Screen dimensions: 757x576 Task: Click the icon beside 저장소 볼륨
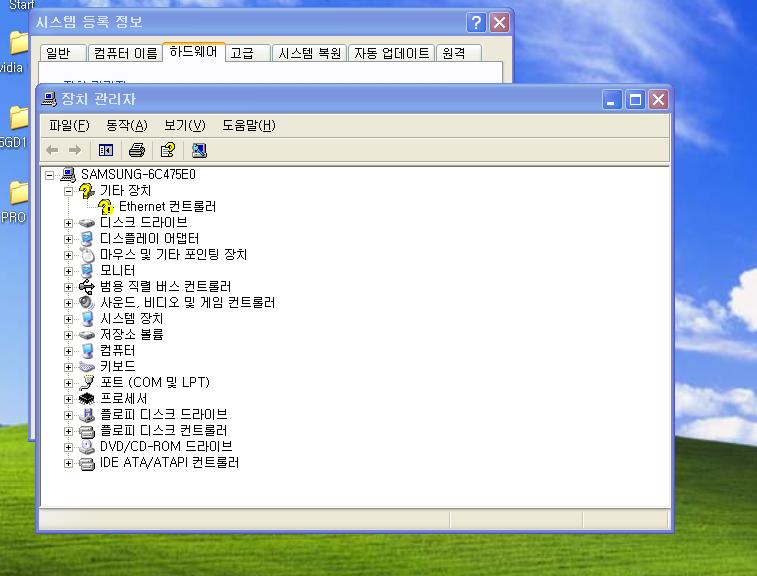(x=87, y=334)
